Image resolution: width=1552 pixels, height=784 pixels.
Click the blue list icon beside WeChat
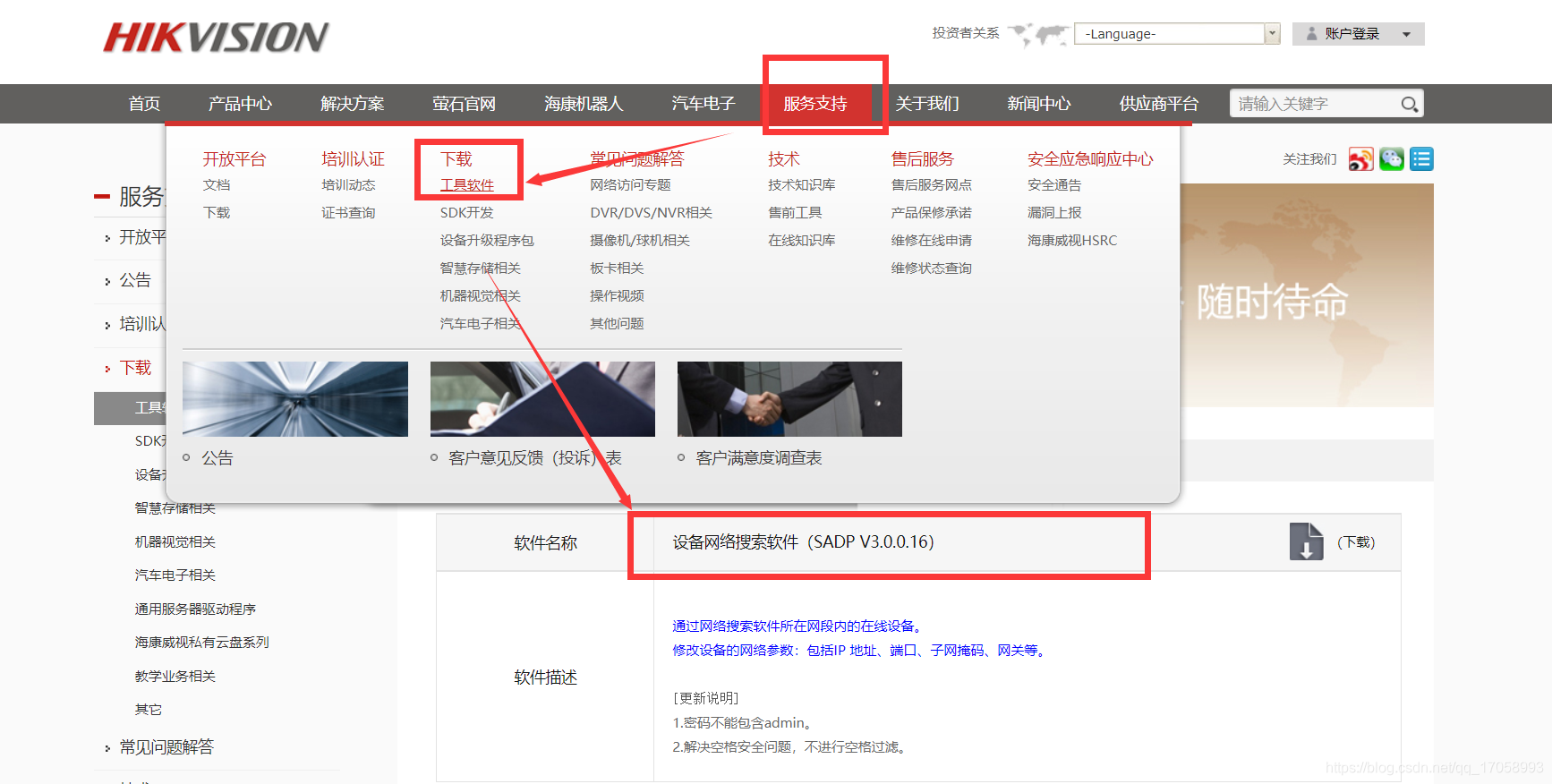1421,159
